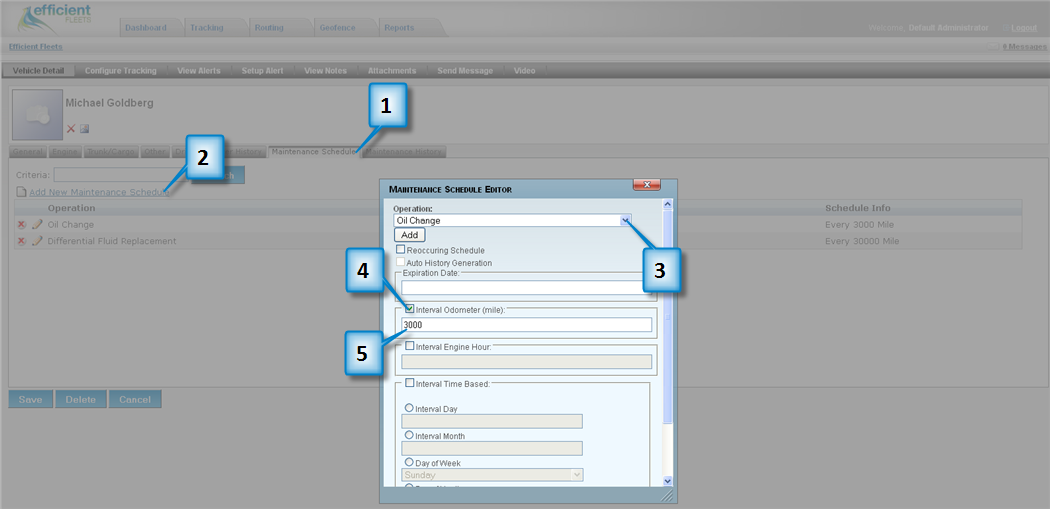The width and height of the screenshot is (1050, 509).
Task: Switch to the Maintenance Schedule tab
Action: pos(313,152)
